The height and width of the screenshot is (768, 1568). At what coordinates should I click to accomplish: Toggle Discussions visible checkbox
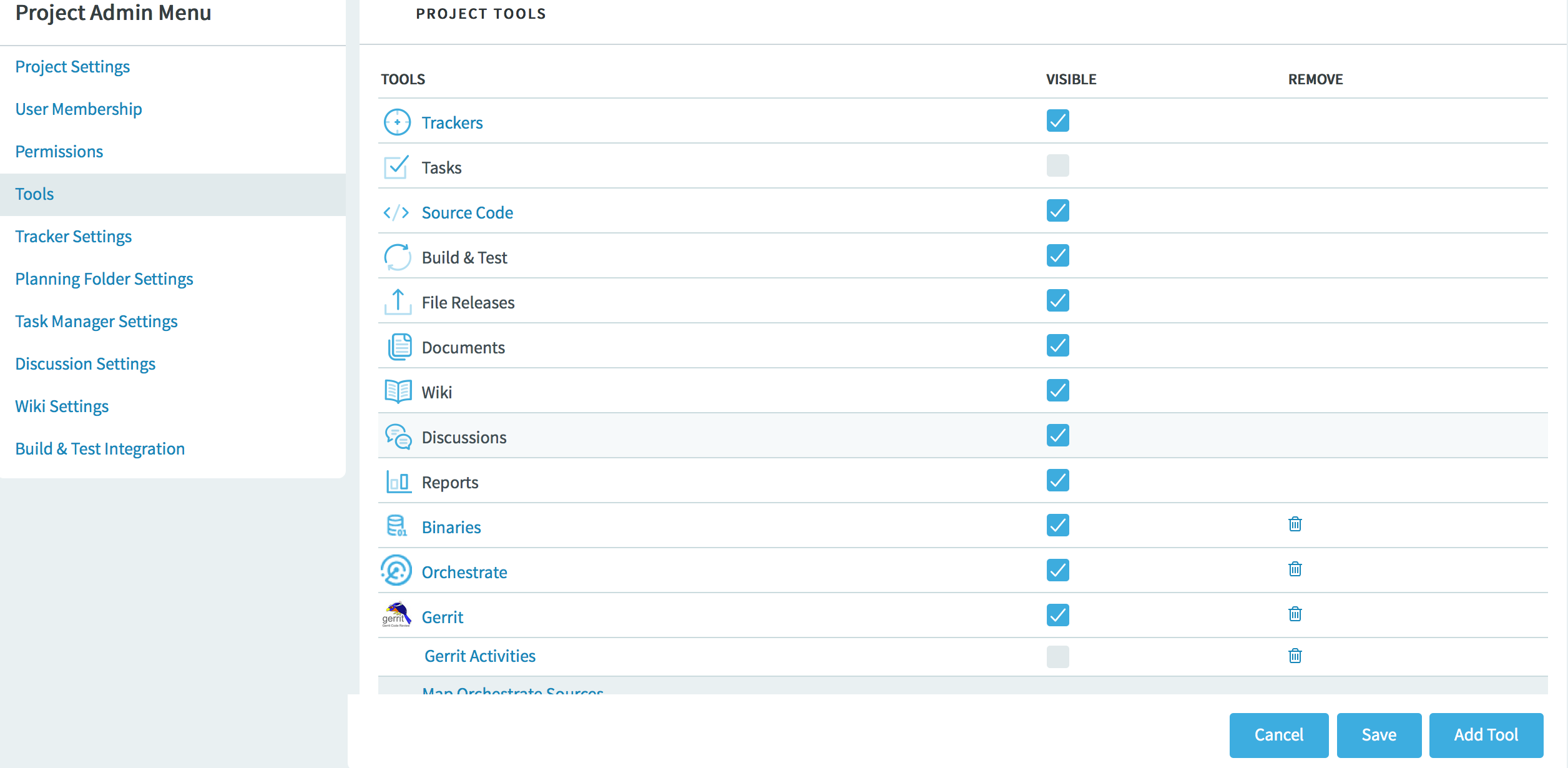[1058, 435]
